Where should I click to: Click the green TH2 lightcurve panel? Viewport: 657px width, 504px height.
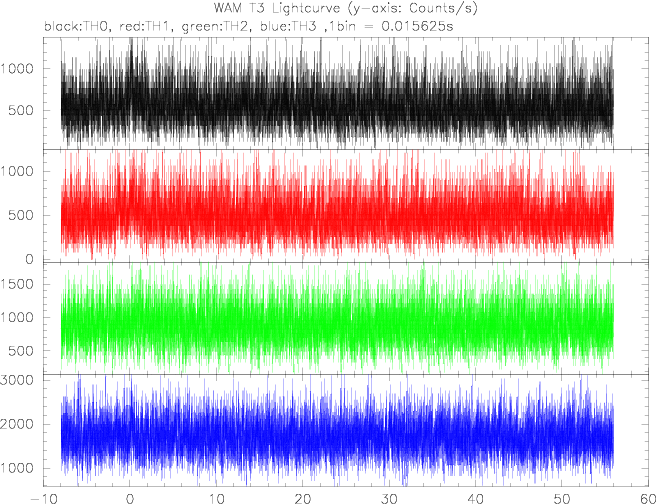point(346,318)
